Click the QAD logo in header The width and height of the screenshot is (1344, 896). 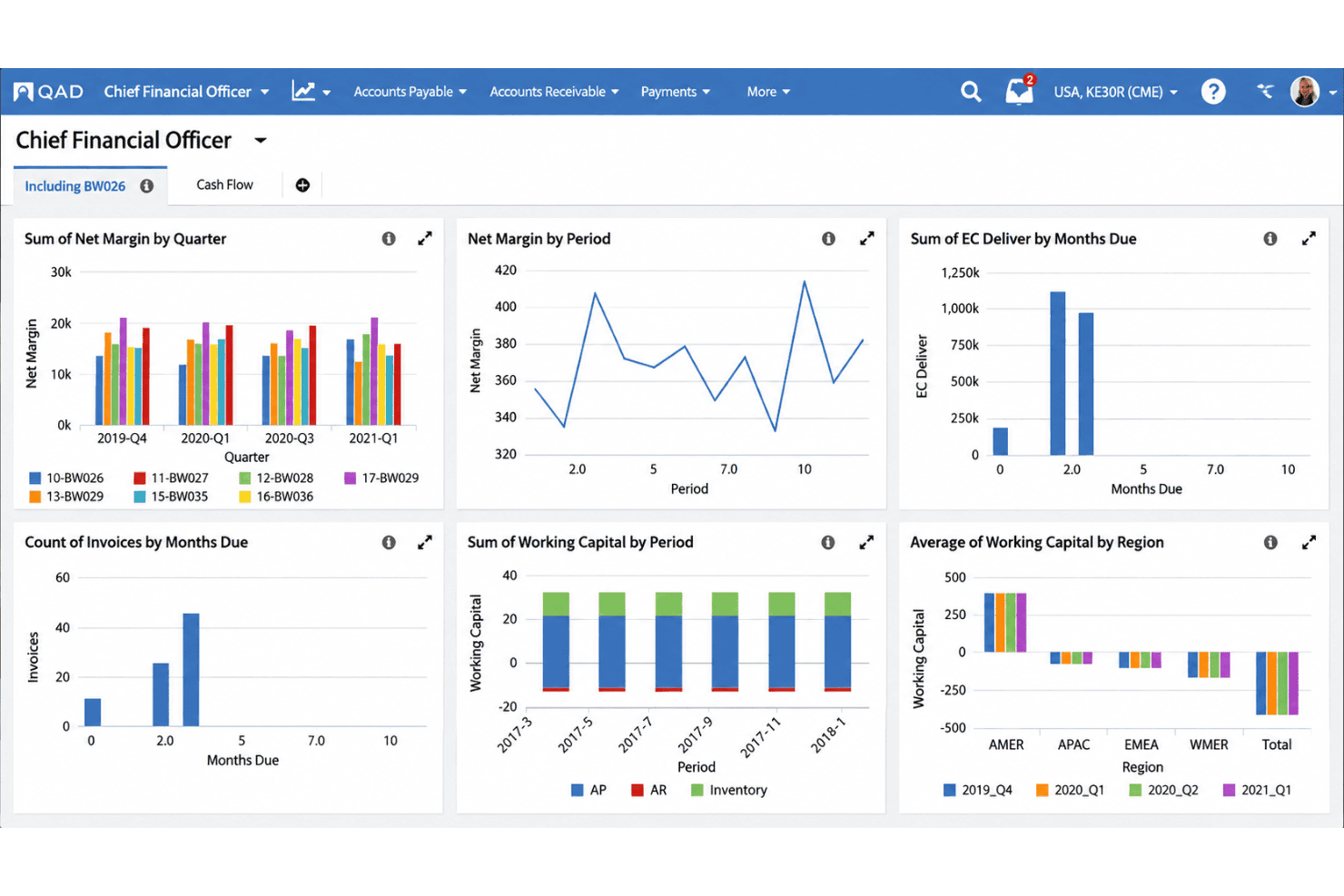tap(49, 92)
